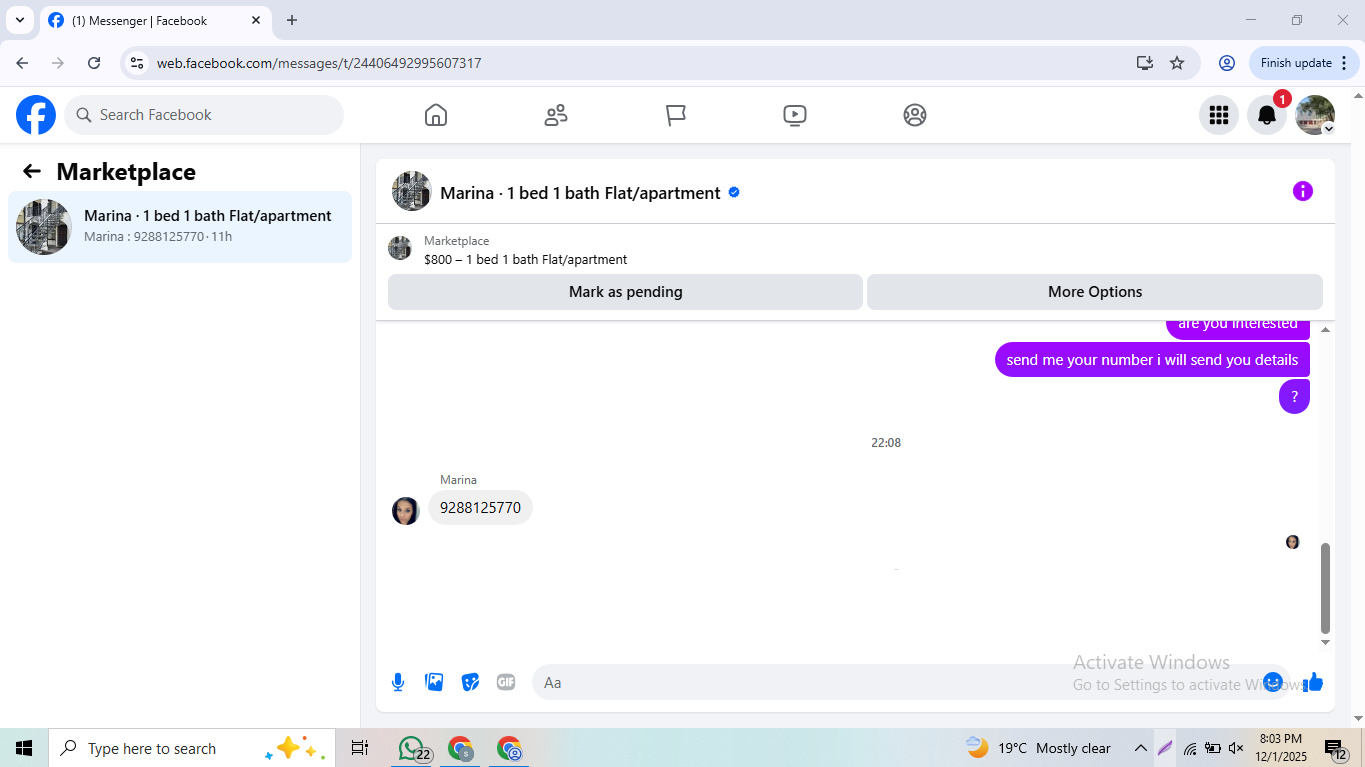This screenshot has height=767, width=1365.
Task: Open the Video play icon tab
Action: point(795,115)
